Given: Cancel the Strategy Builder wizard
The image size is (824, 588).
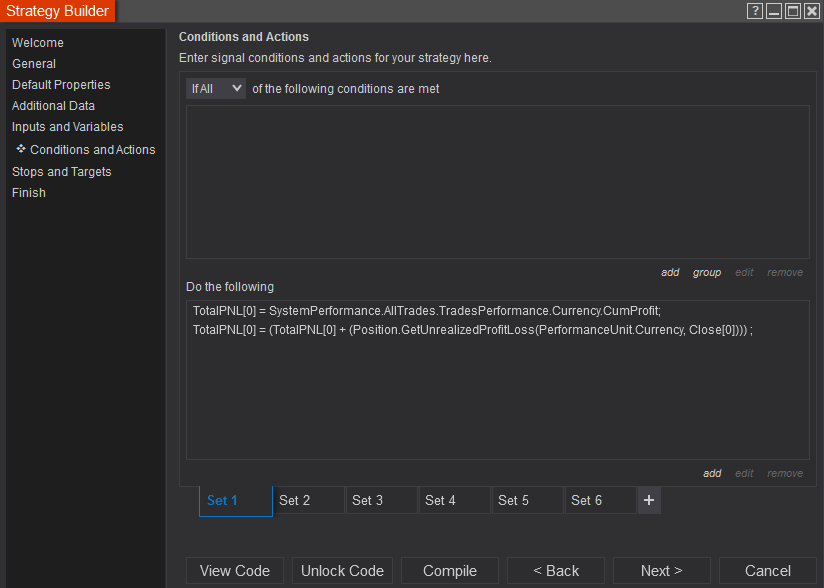Looking at the screenshot, I should [x=768, y=571].
